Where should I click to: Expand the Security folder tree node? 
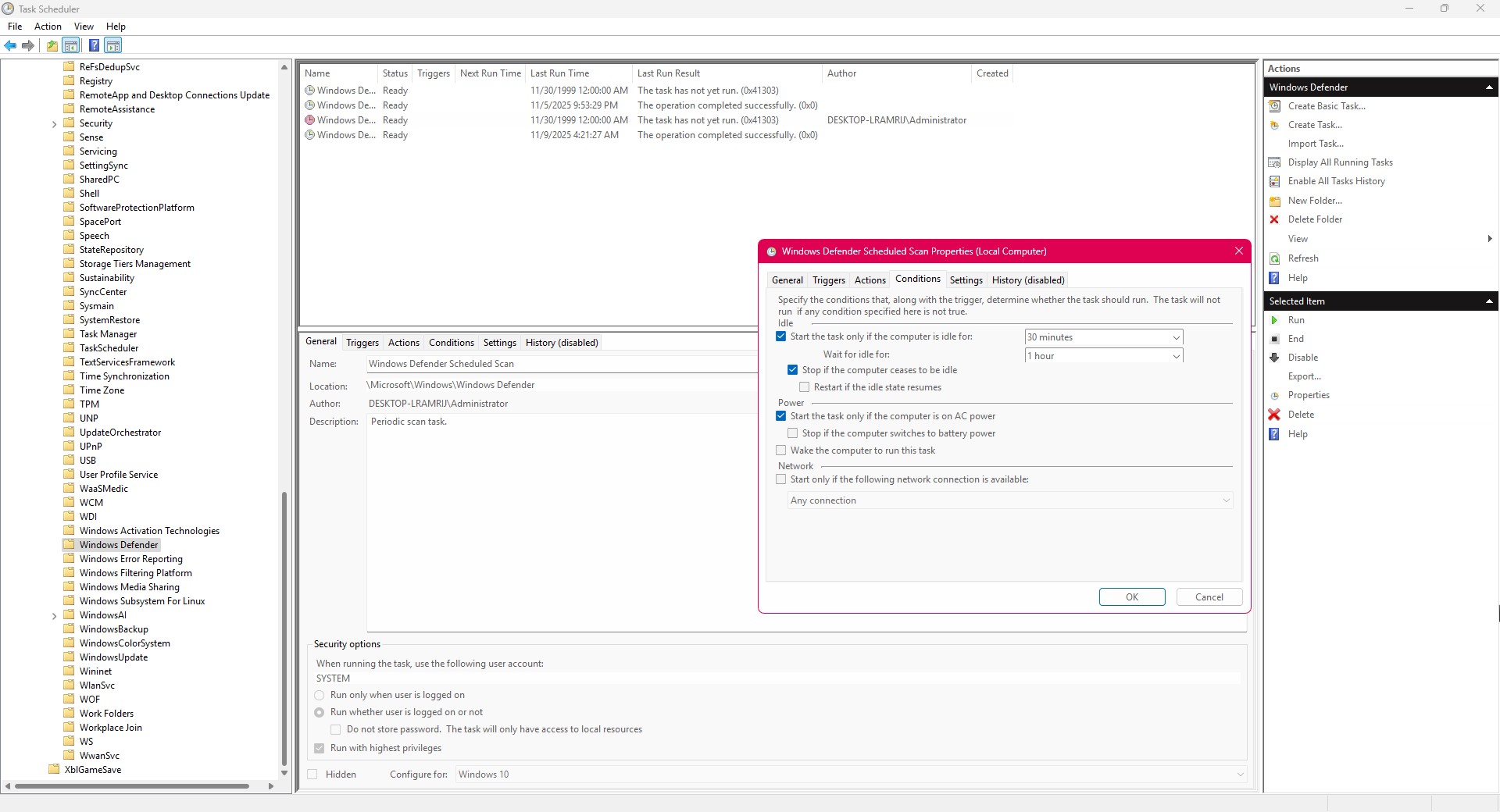[x=54, y=124]
